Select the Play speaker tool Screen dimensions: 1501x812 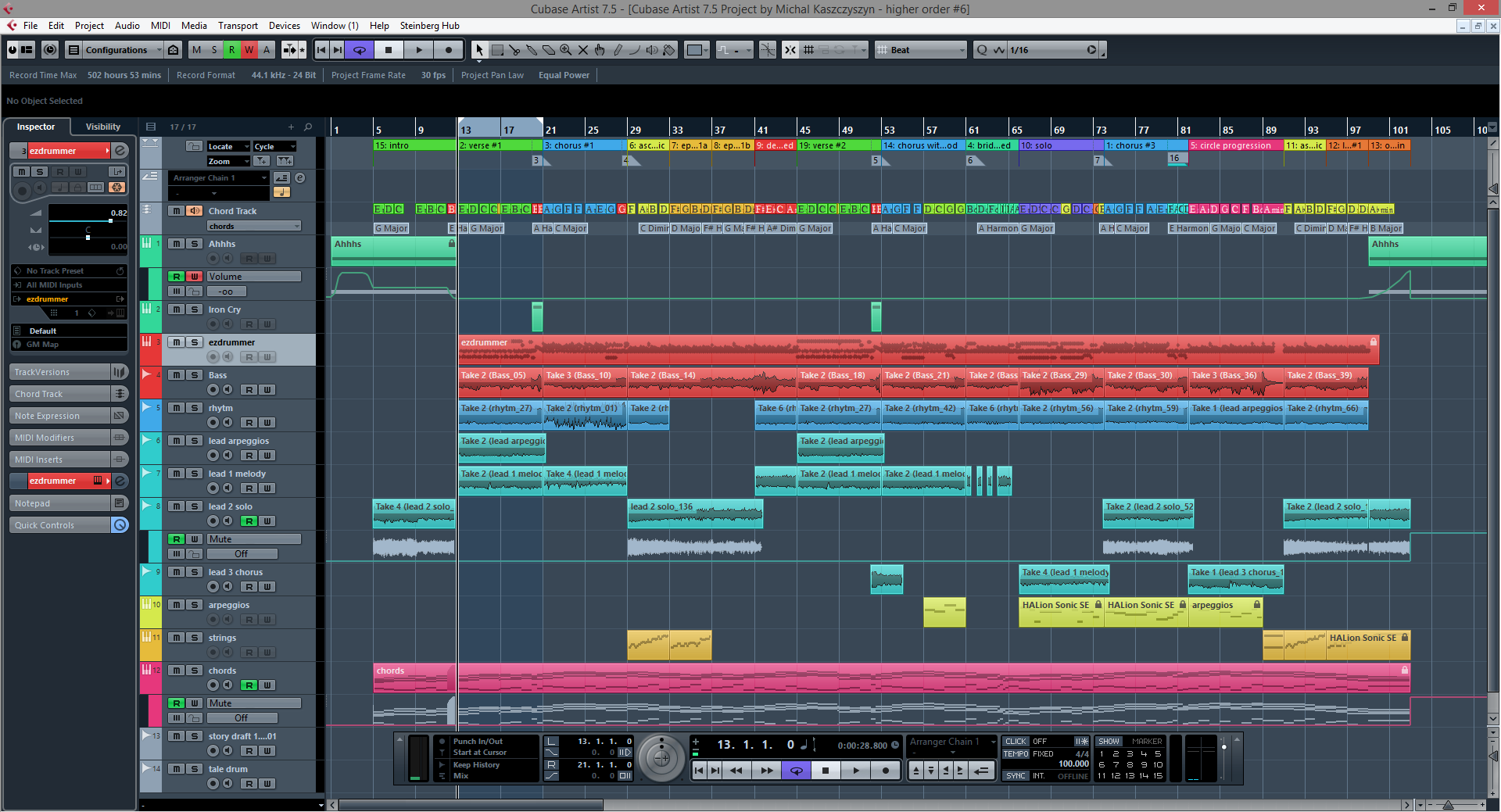[x=652, y=50]
